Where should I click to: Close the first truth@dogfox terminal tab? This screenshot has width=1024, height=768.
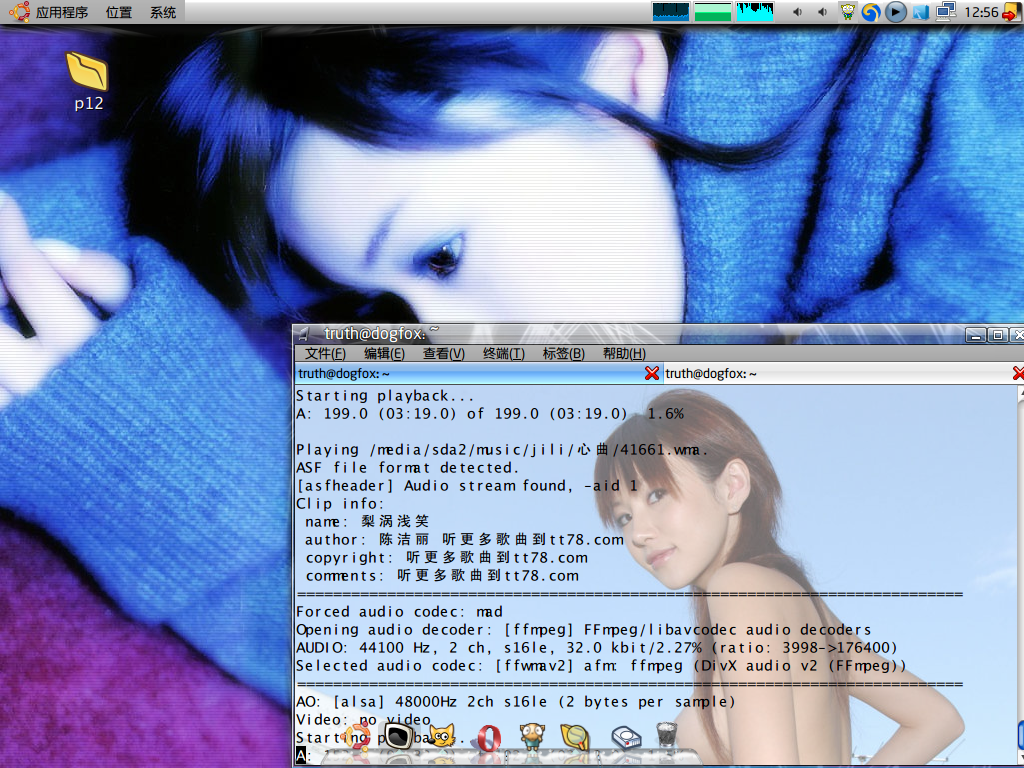click(x=652, y=373)
